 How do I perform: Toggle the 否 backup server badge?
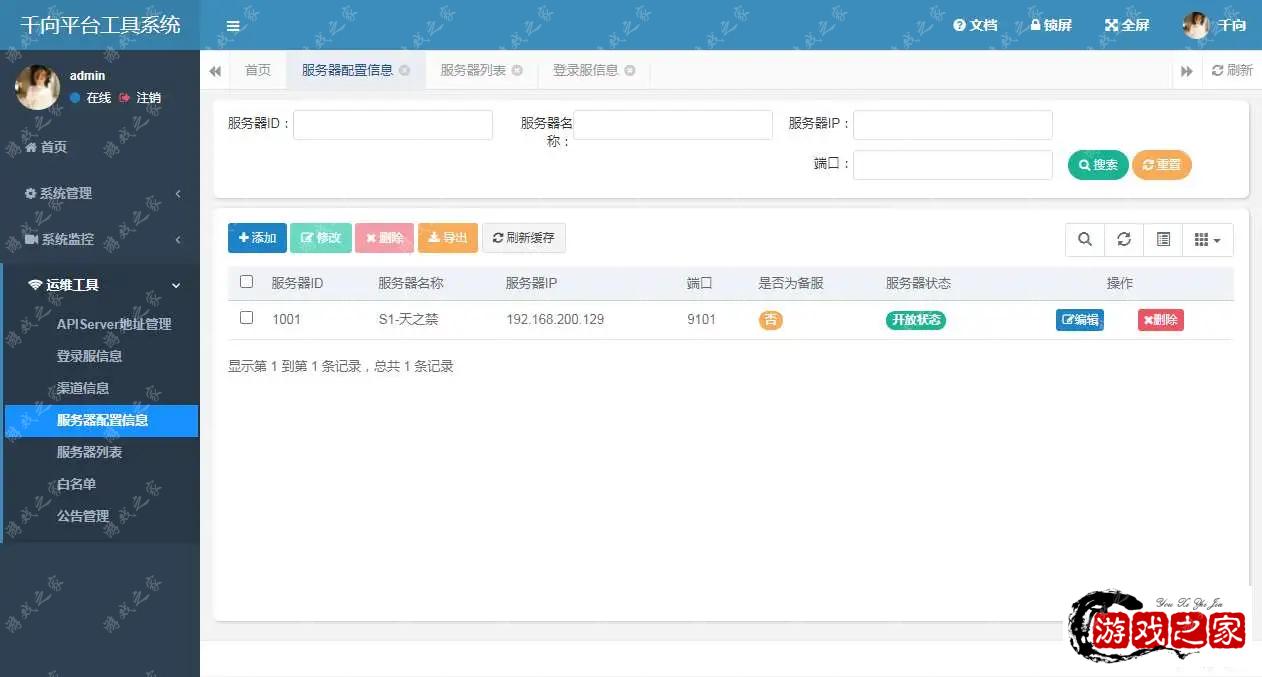tap(771, 320)
